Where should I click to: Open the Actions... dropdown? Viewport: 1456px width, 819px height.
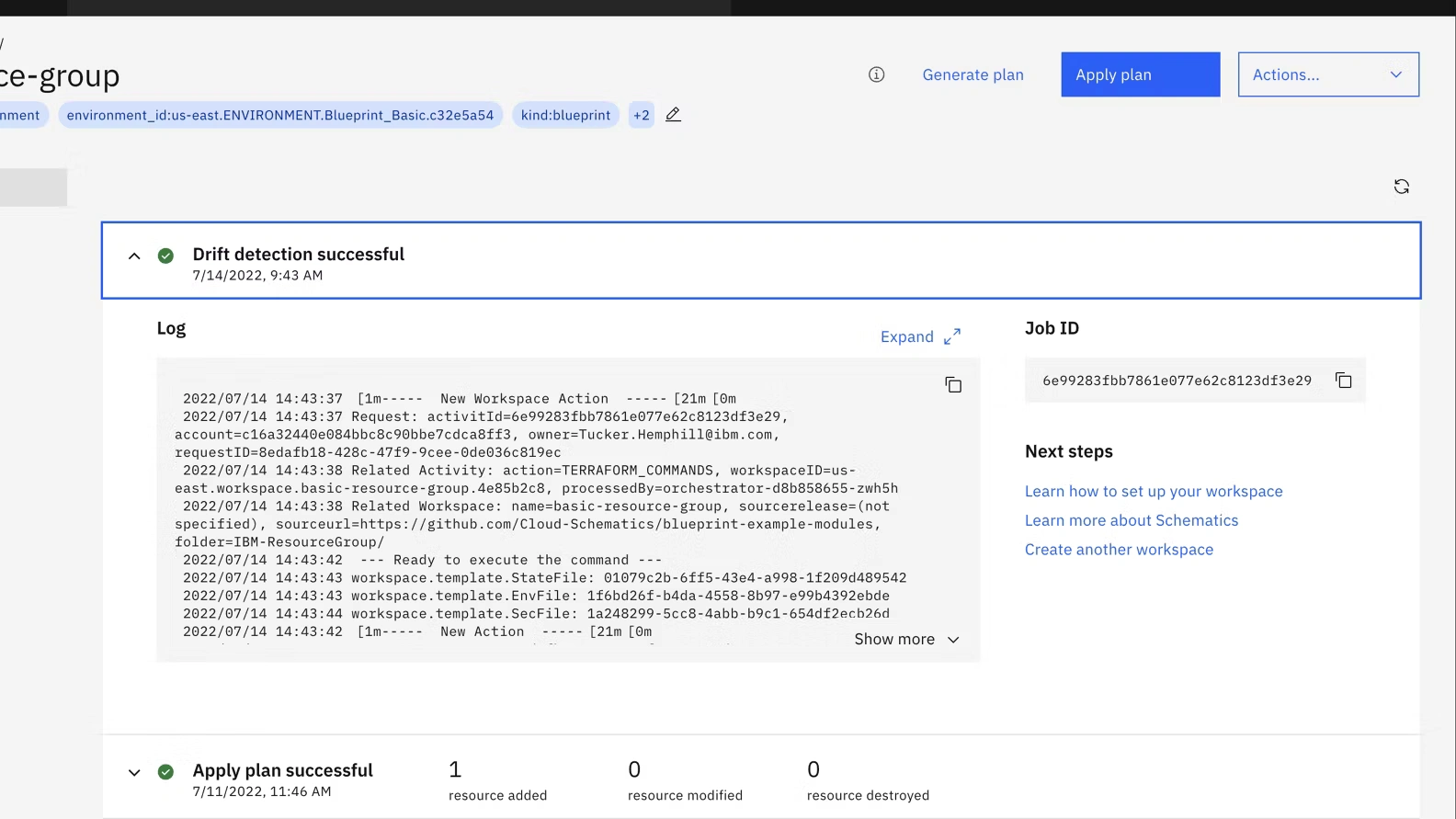click(1328, 74)
